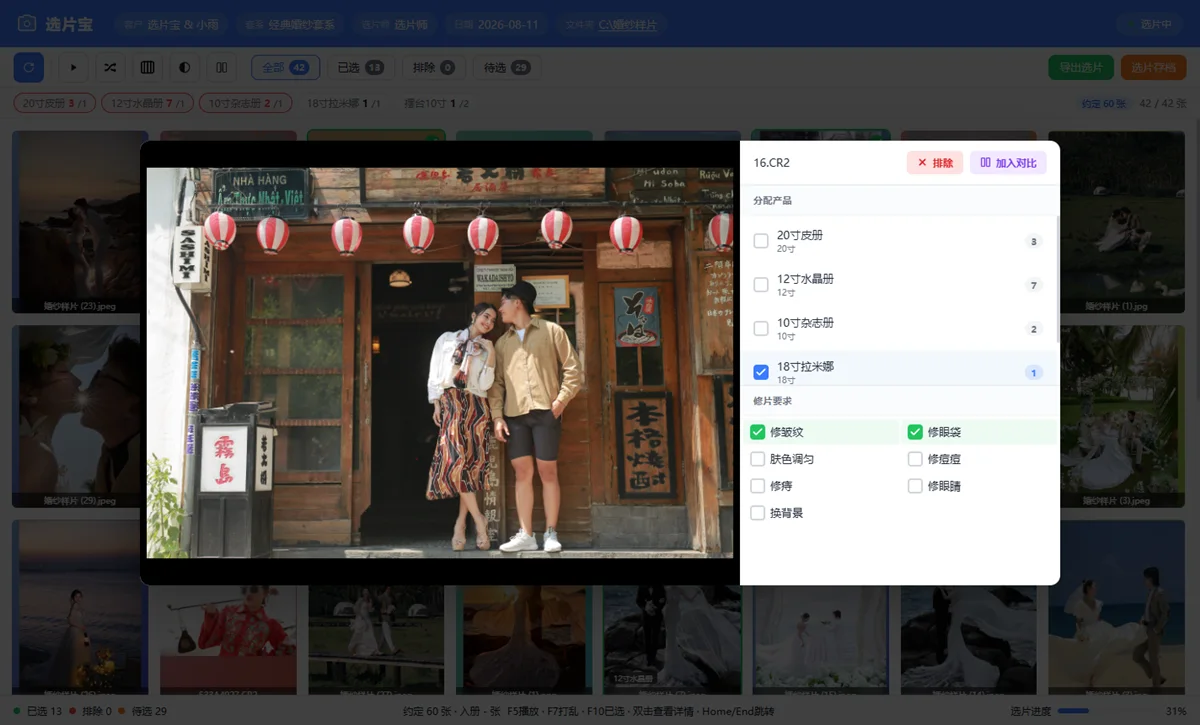Click the 套系 经典婚纱套系 info pill
The width and height of the screenshot is (1200, 725).
coord(290,24)
